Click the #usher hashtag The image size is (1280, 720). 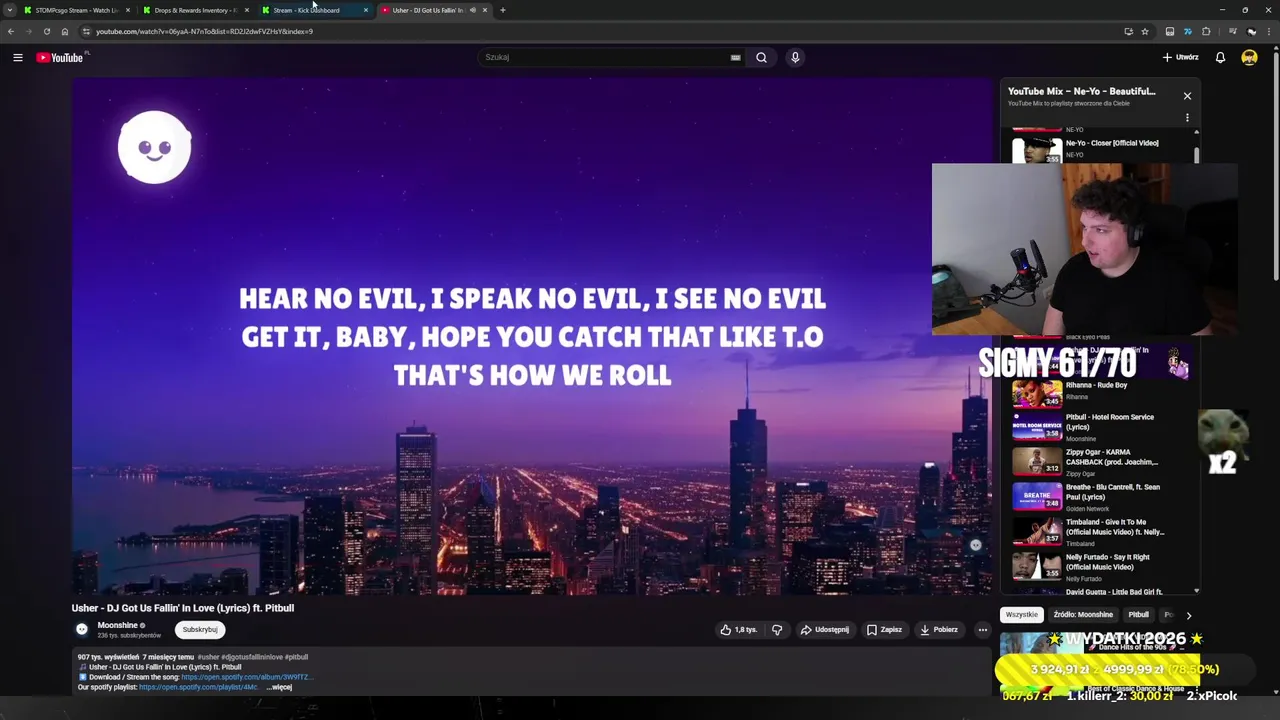(208, 657)
